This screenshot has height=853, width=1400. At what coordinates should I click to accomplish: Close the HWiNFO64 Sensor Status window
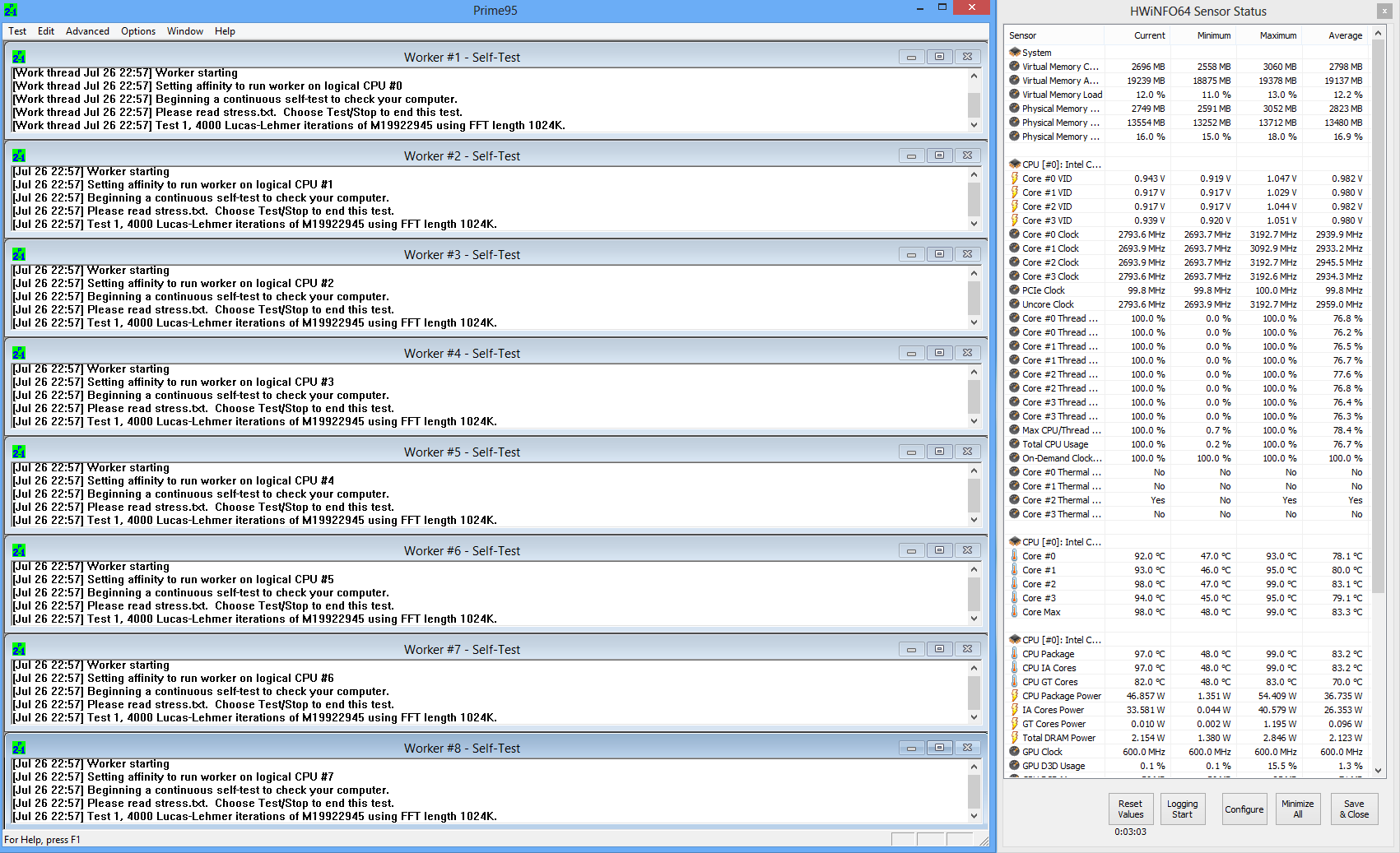[1384, 11]
